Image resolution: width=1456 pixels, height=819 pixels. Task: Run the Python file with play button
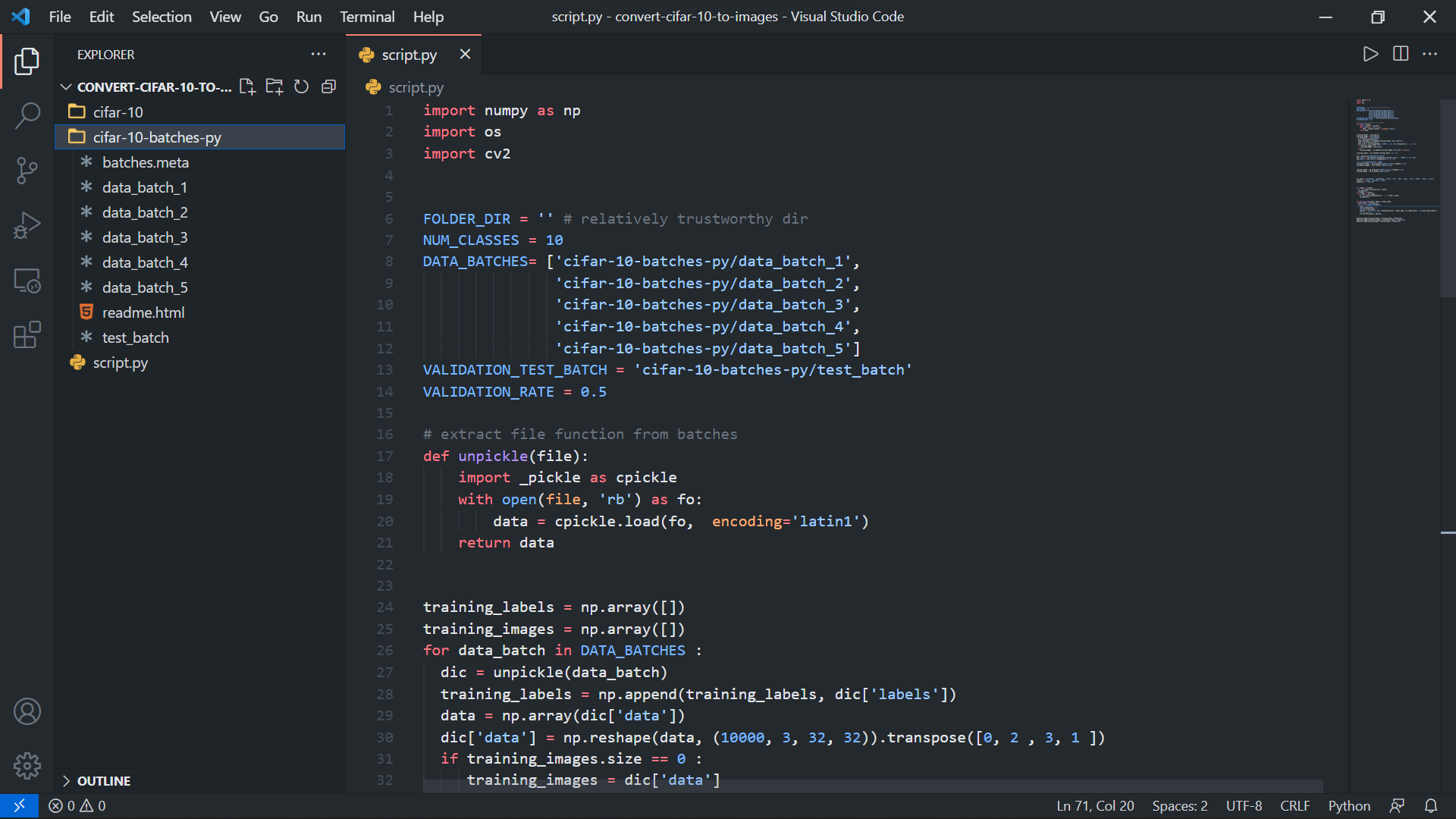1370,54
